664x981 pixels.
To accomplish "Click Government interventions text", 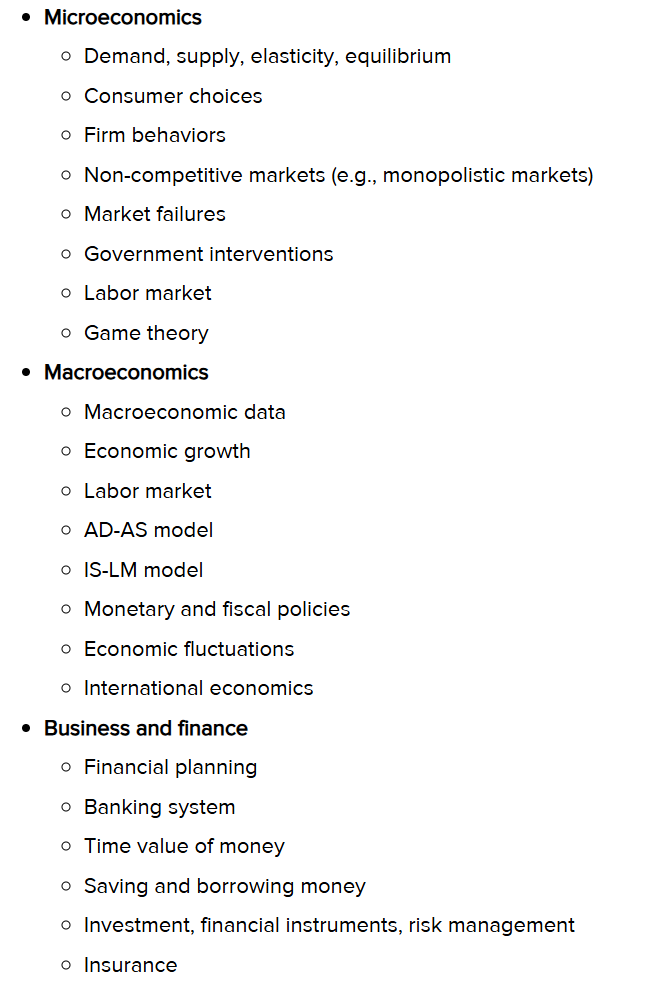I will click(208, 254).
